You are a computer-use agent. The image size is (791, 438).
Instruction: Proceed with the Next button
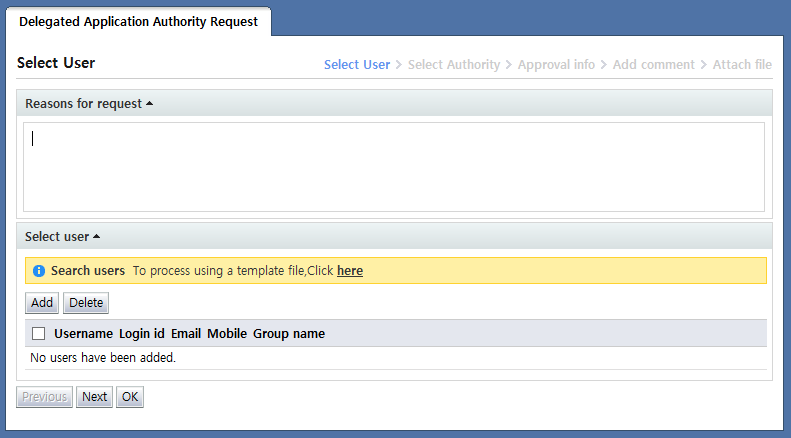(95, 397)
